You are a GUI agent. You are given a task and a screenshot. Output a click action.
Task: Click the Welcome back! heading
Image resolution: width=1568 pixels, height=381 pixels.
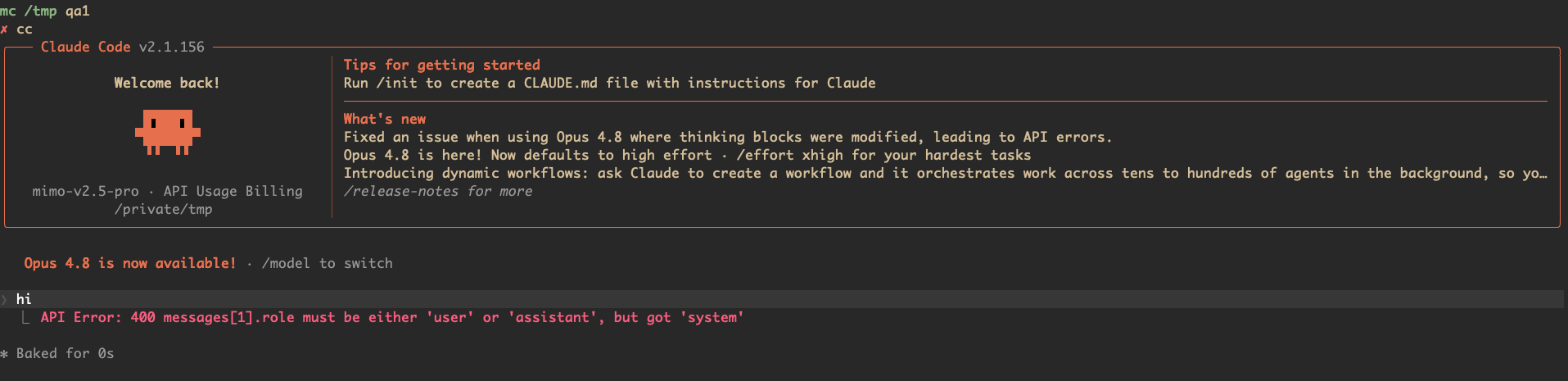[167, 83]
